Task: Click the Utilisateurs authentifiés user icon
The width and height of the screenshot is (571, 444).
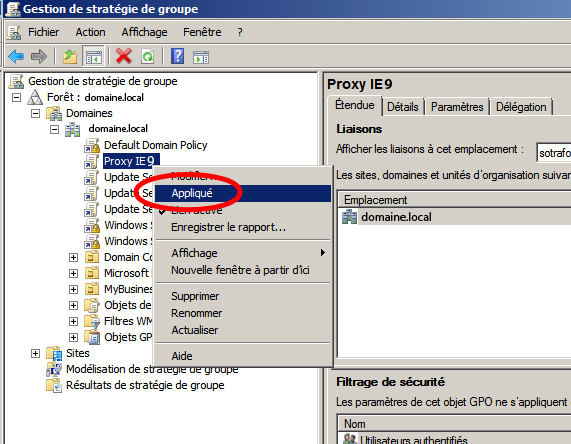Action: click(x=350, y=439)
